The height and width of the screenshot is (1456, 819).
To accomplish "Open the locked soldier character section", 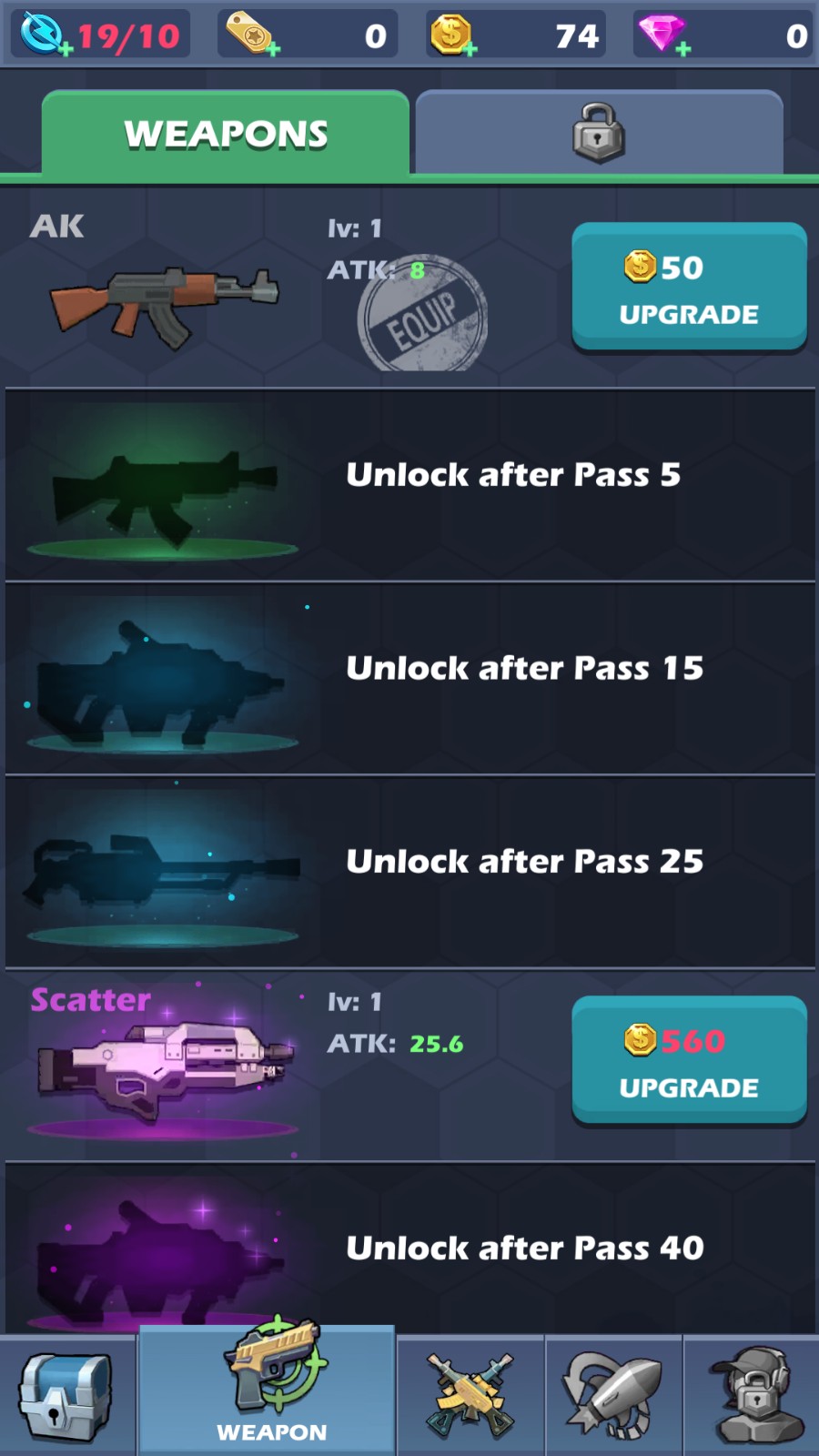I will [752, 1396].
